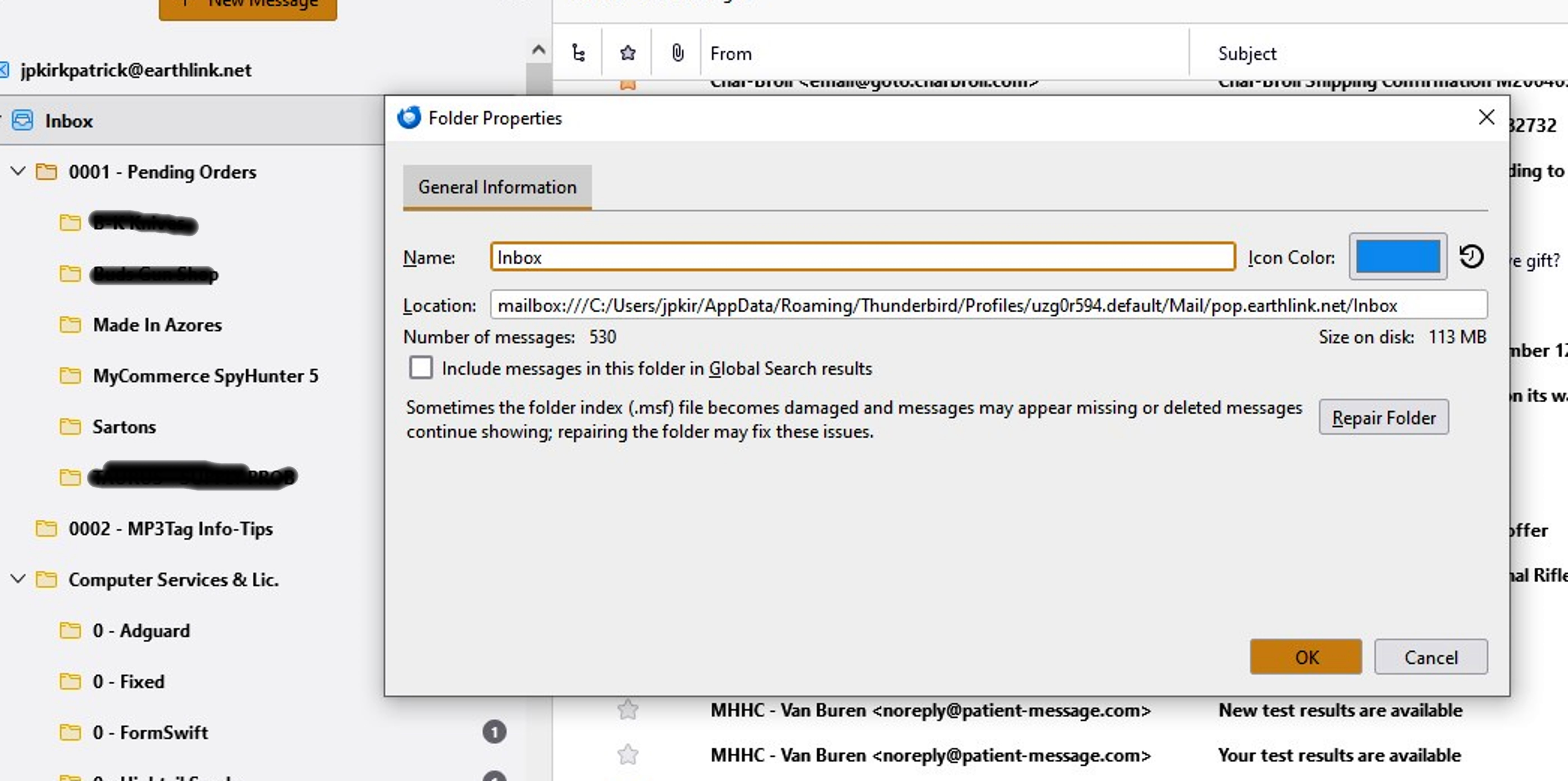Sort messages by the Subject column
The height and width of the screenshot is (781, 1568).
1247,54
